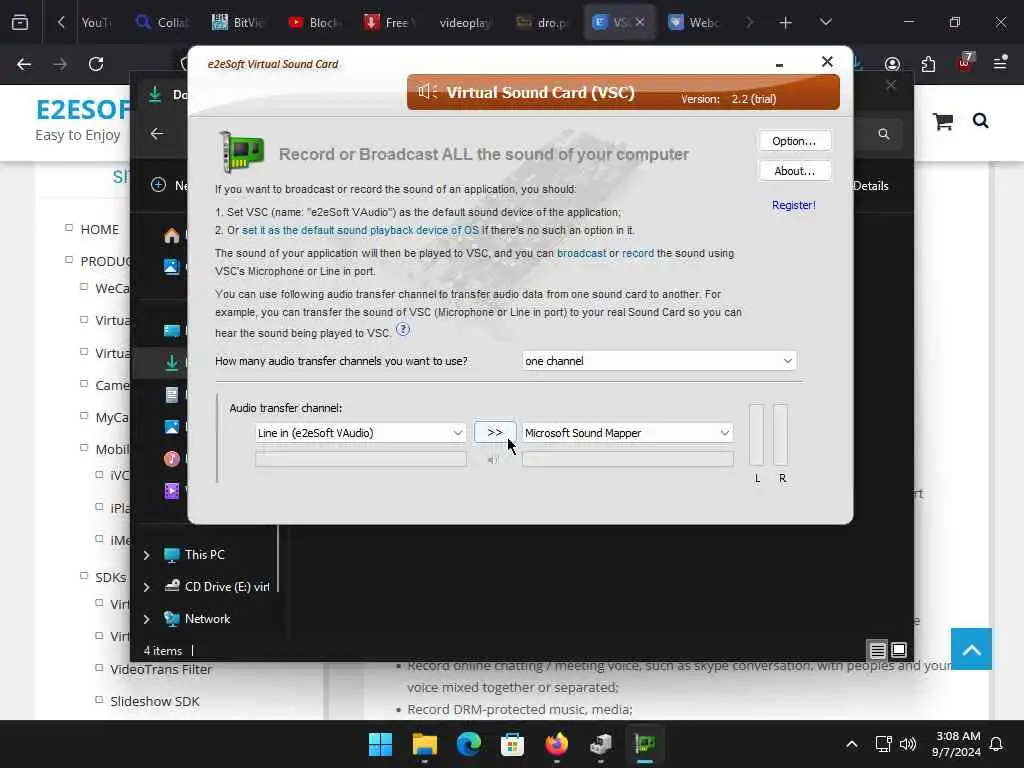This screenshot has width=1024, height=768.
Task: Switch to the BitVi browser tab
Action: (238, 22)
